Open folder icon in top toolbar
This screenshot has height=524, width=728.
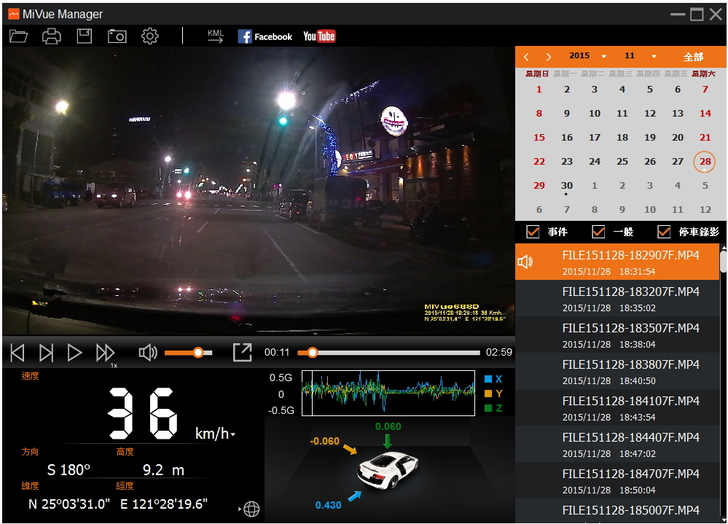pyautogui.click(x=18, y=36)
